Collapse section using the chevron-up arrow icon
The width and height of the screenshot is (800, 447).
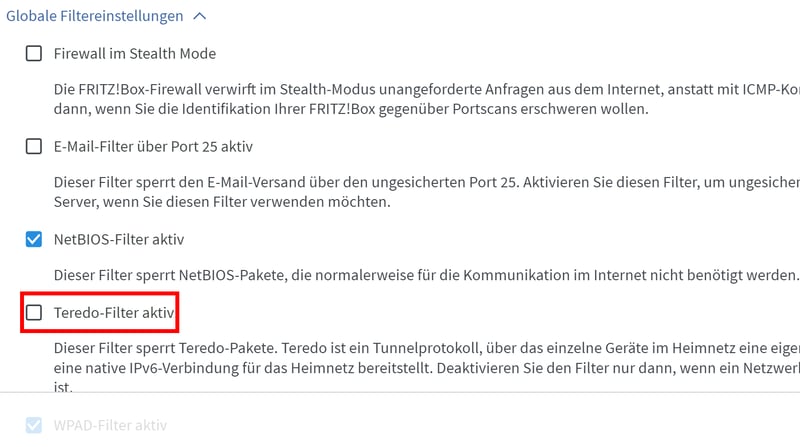tap(200, 16)
